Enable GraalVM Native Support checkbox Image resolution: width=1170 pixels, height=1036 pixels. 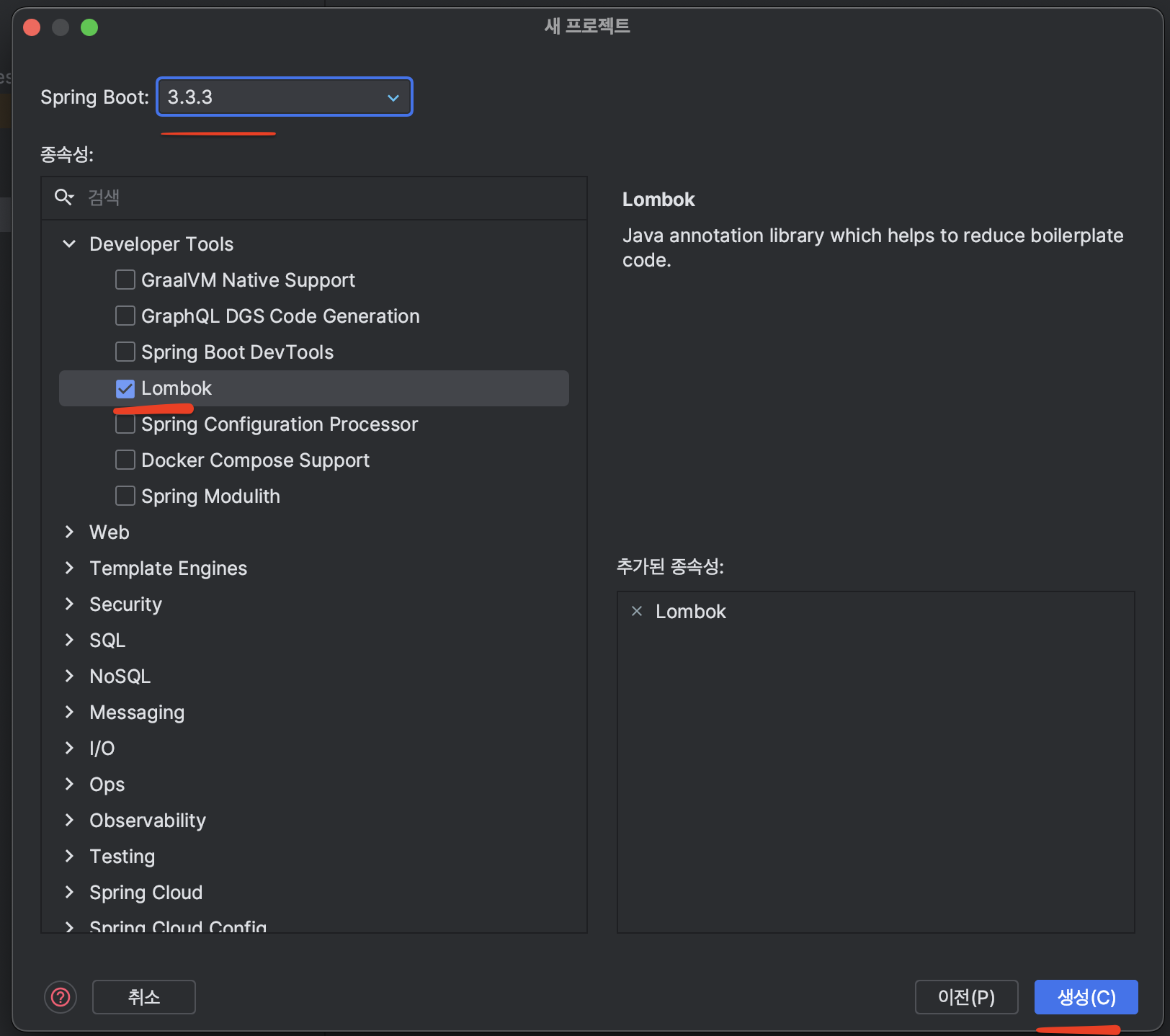125,280
